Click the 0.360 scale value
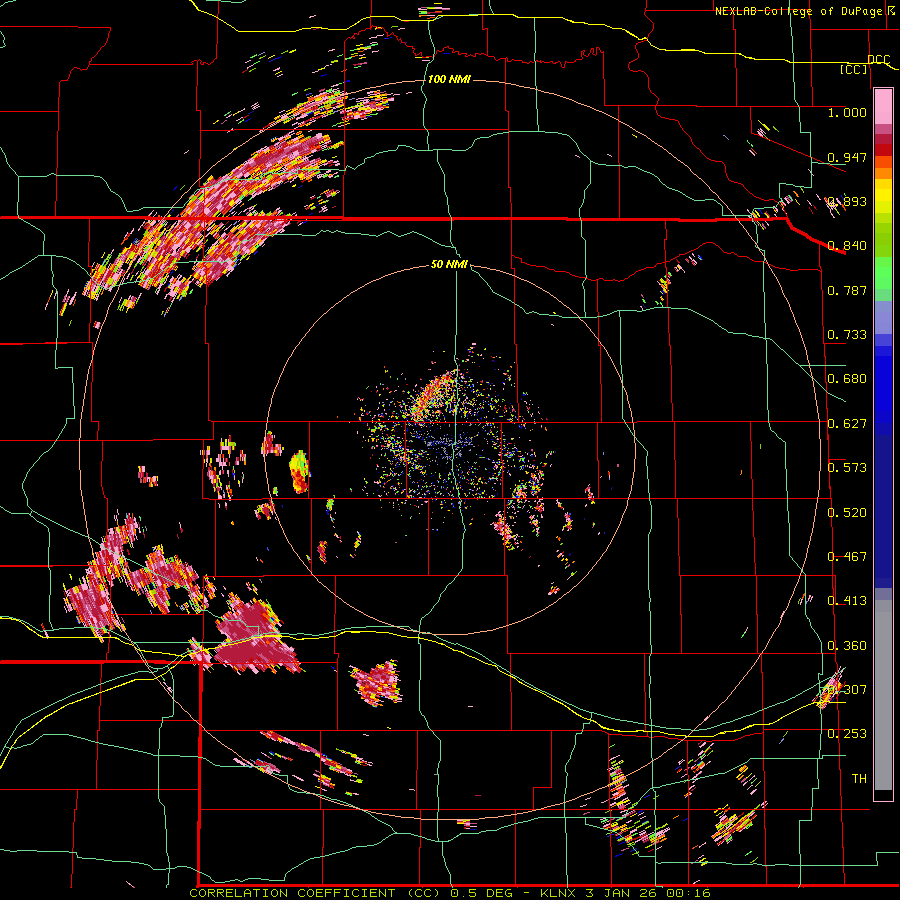Image resolution: width=900 pixels, height=900 pixels. pyautogui.click(x=847, y=646)
